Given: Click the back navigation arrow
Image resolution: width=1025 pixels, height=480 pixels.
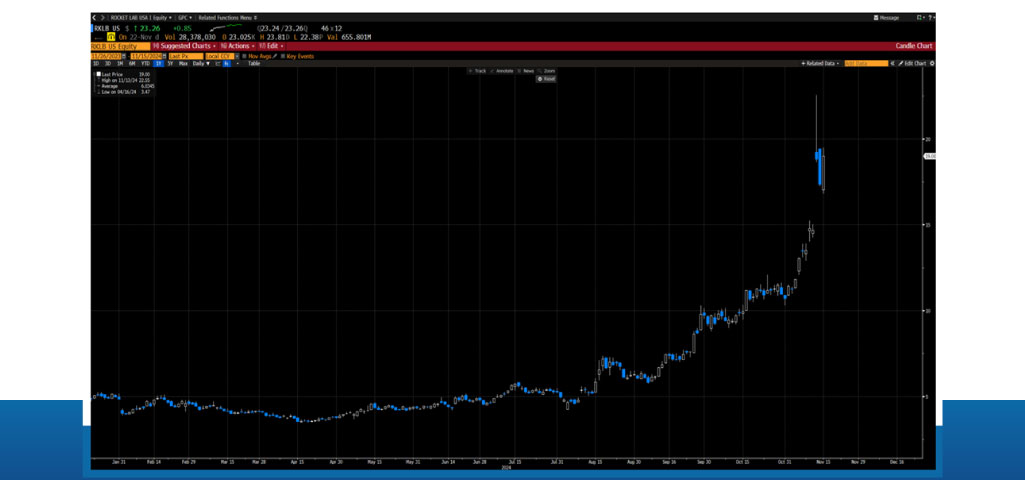Looking at the screenshot, I should pos(94,17).
